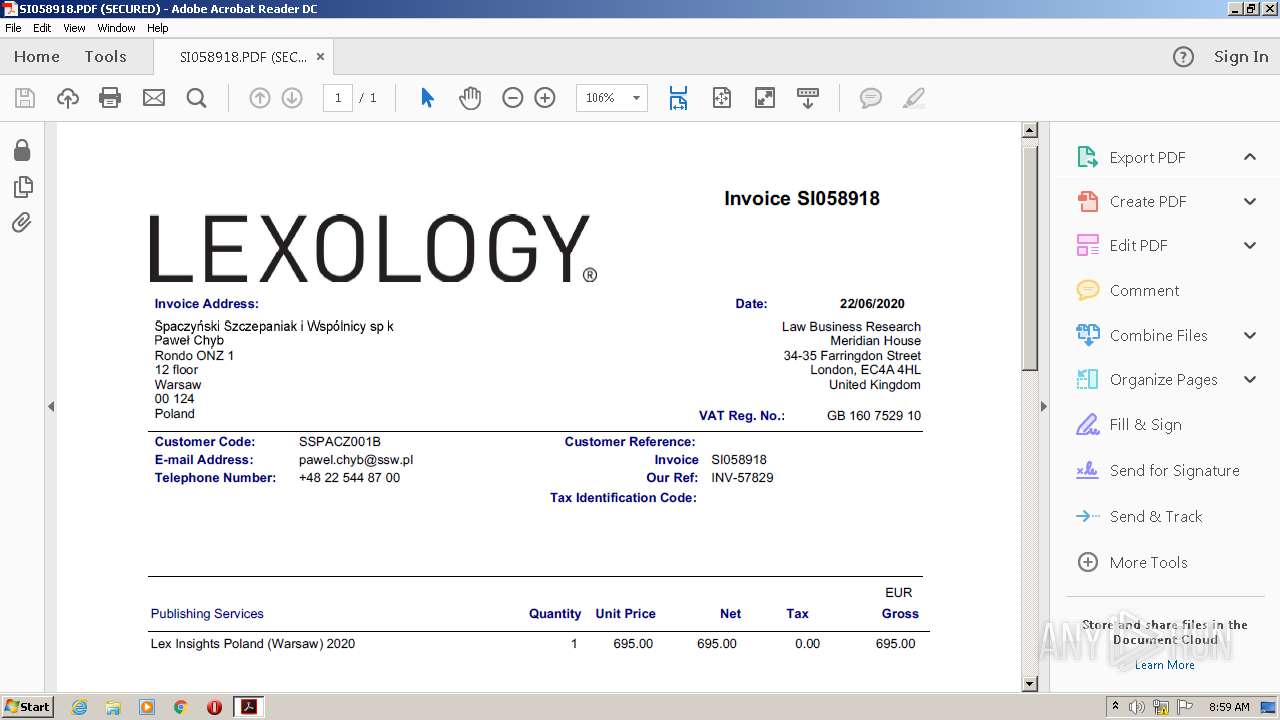Expand the Combine Files section chevron

coord(1250,336)
